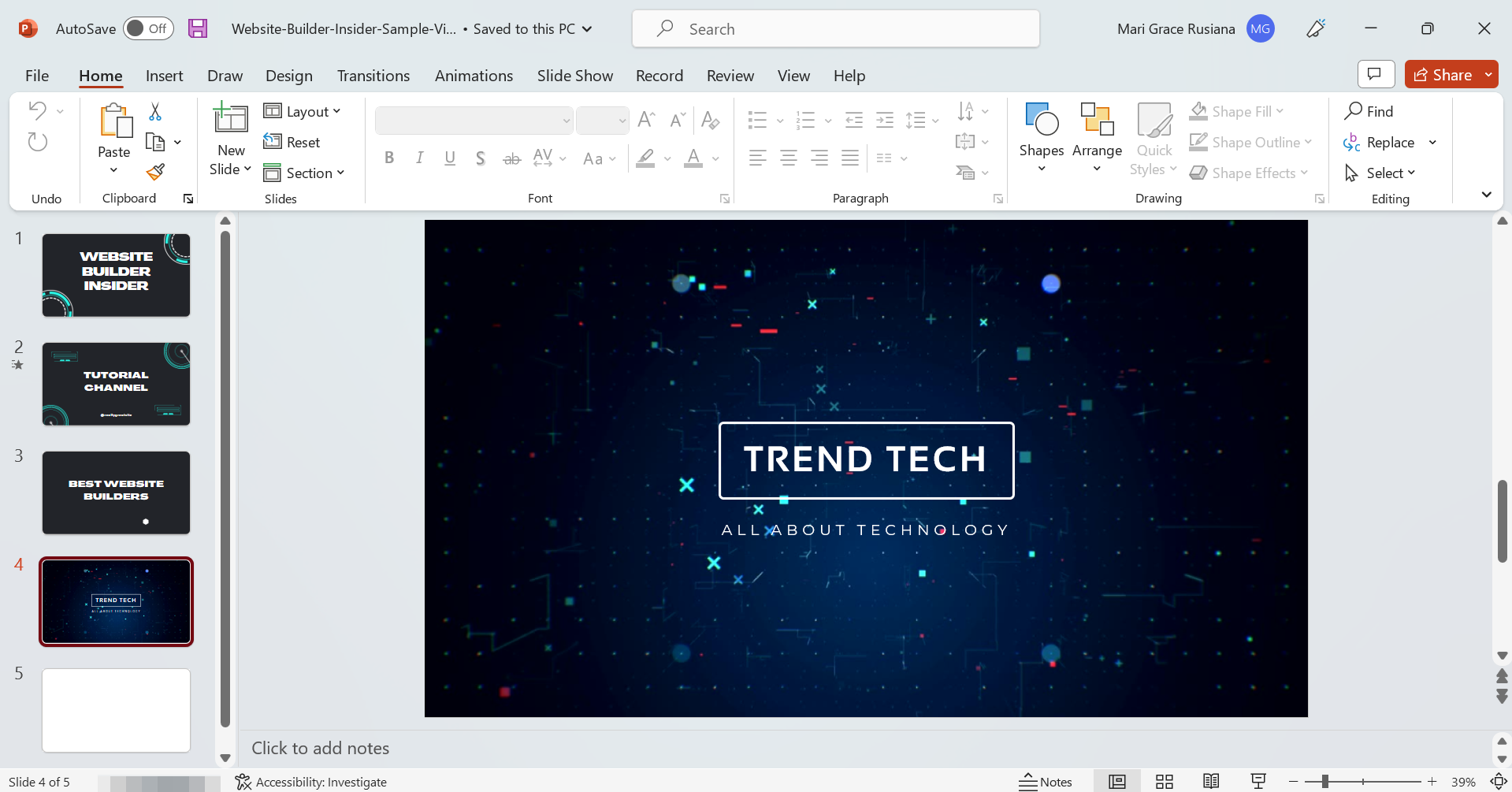Image resolution: width=1512 pixels, height=792 pixels.
Task: Click the Save disk icon
Action: [x=198, y=29]
